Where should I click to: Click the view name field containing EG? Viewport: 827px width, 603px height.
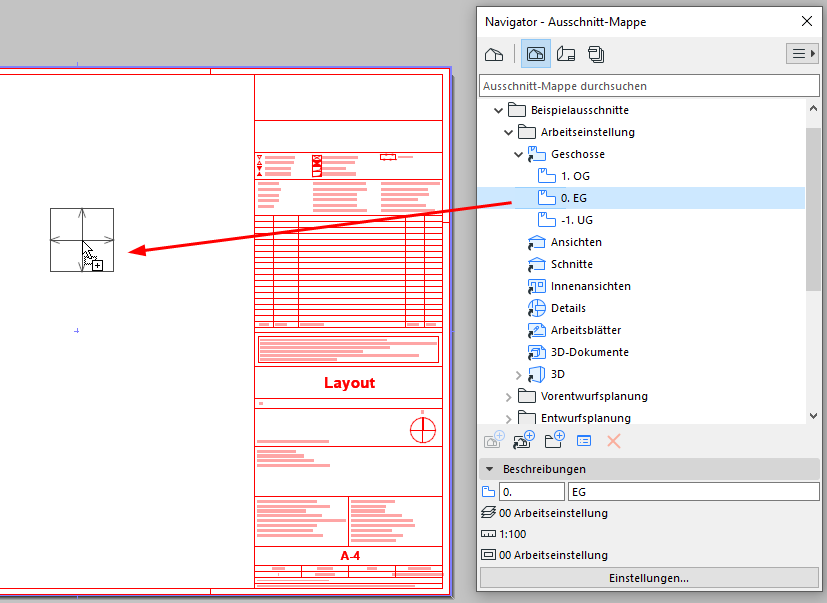(x=694, y=492)
